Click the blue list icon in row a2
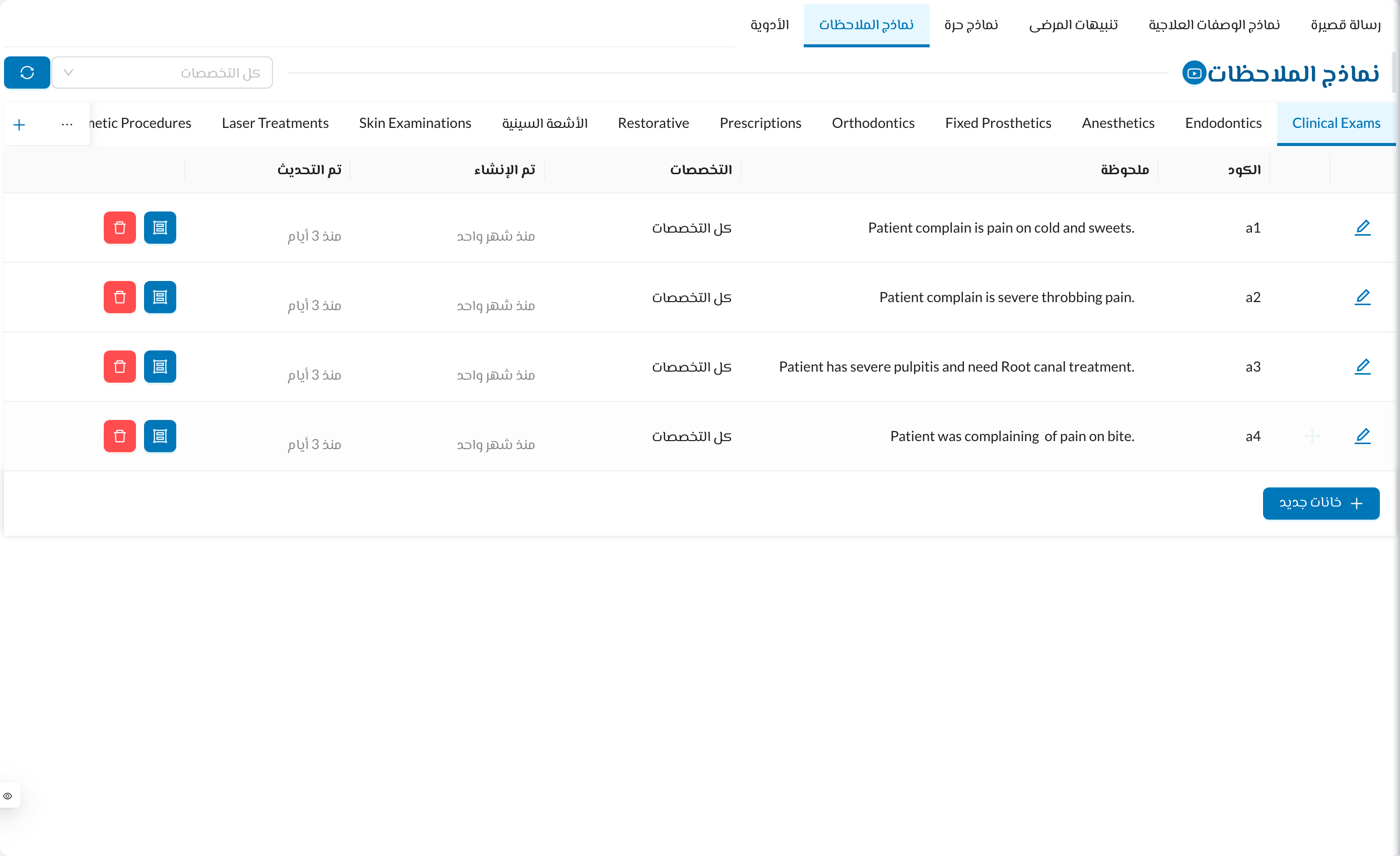This screenshot has width=1400, height=856. click(160, 297)
